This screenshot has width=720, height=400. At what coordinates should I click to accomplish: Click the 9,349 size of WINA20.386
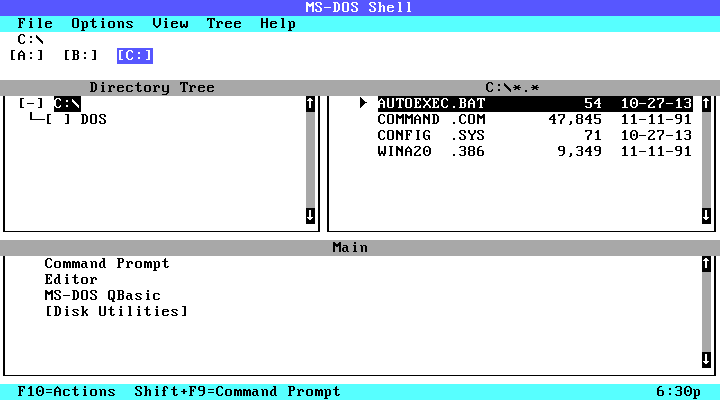[579, 152]
